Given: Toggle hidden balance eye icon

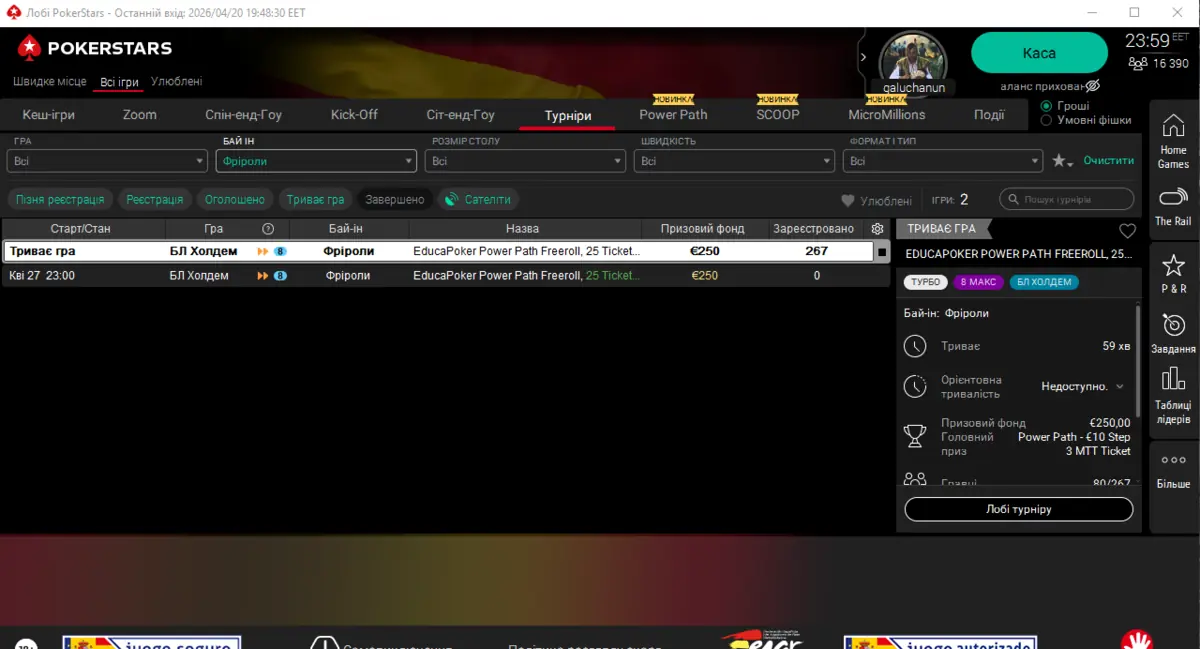Looking at the screenshot, I should pos(1092,86).
